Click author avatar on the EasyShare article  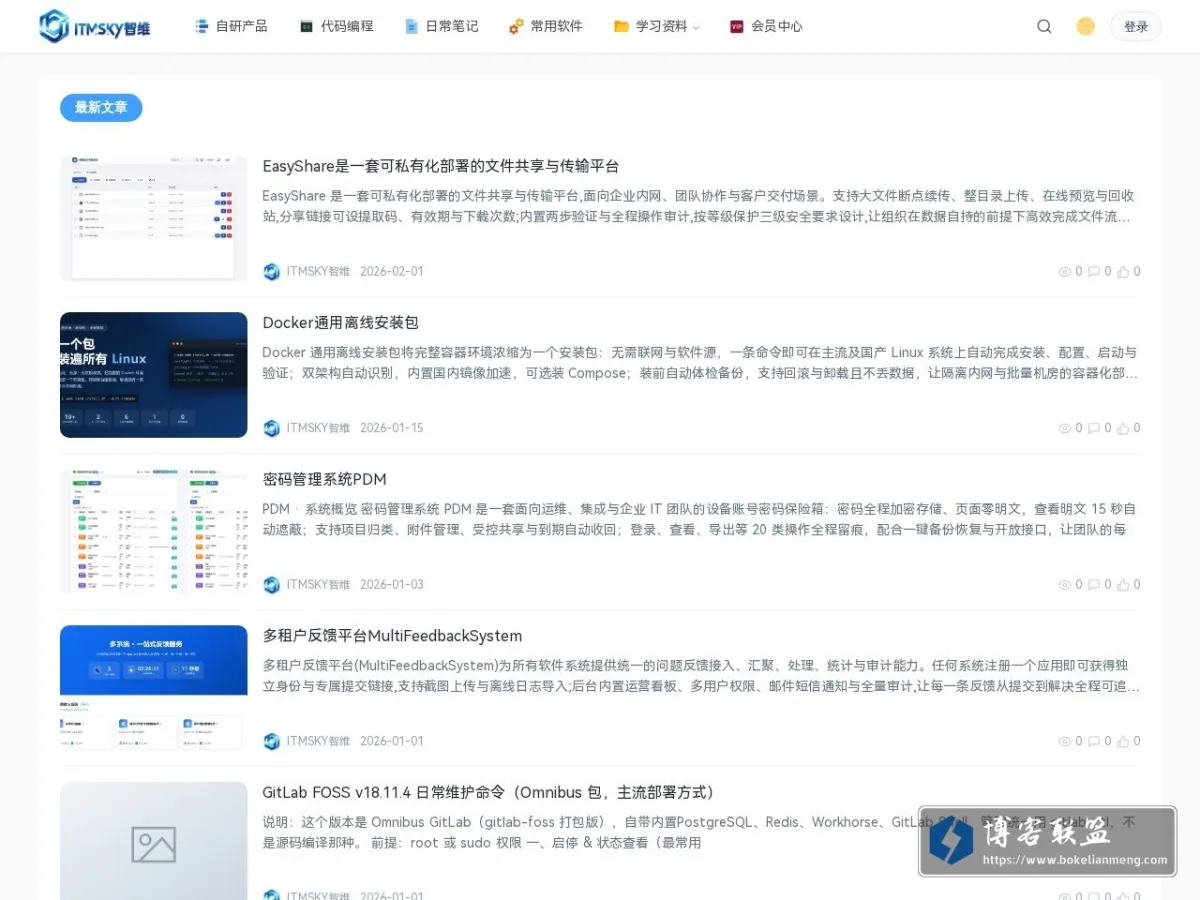click(271, 271)
